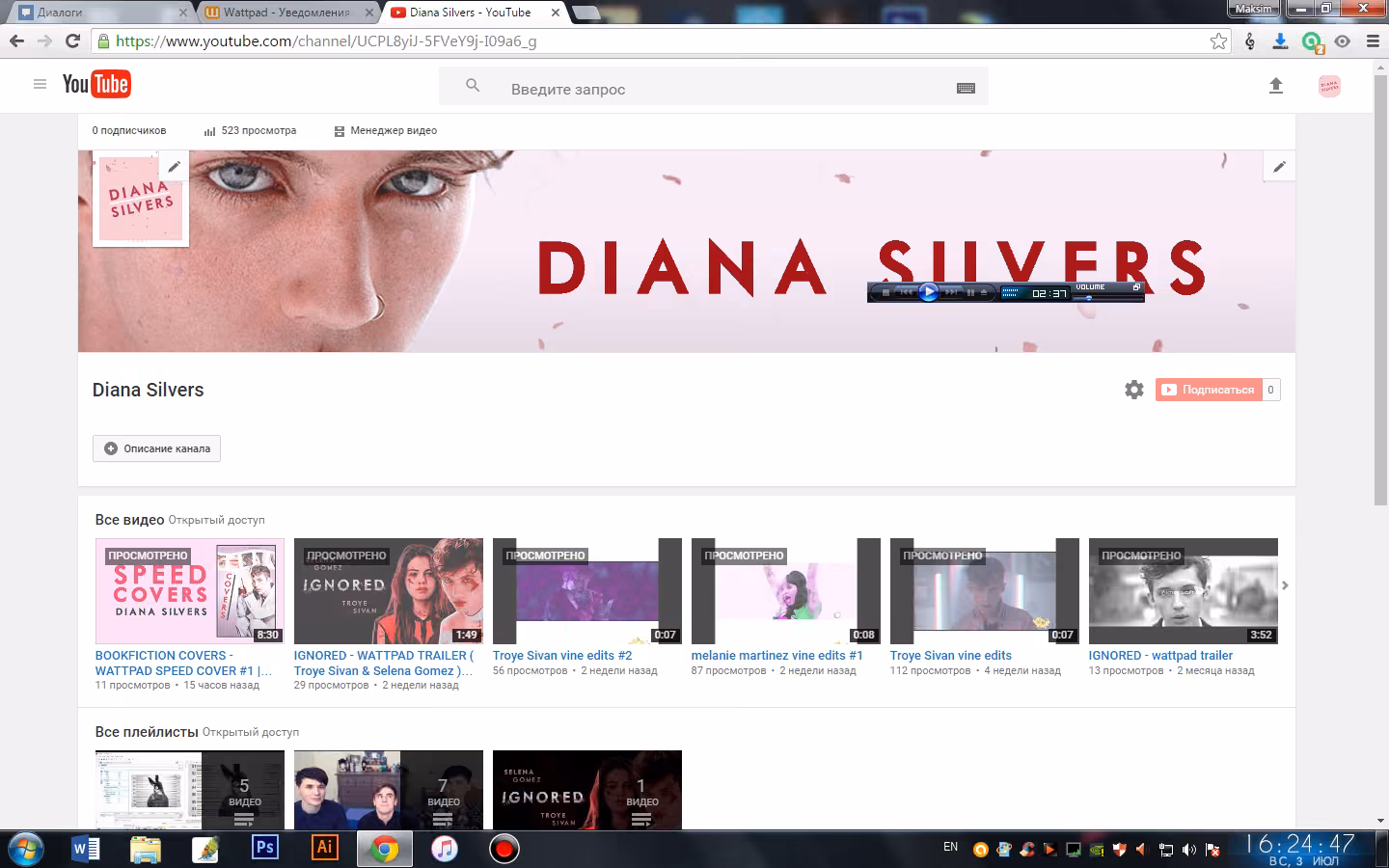Expand Описание канала

[157, 448]
